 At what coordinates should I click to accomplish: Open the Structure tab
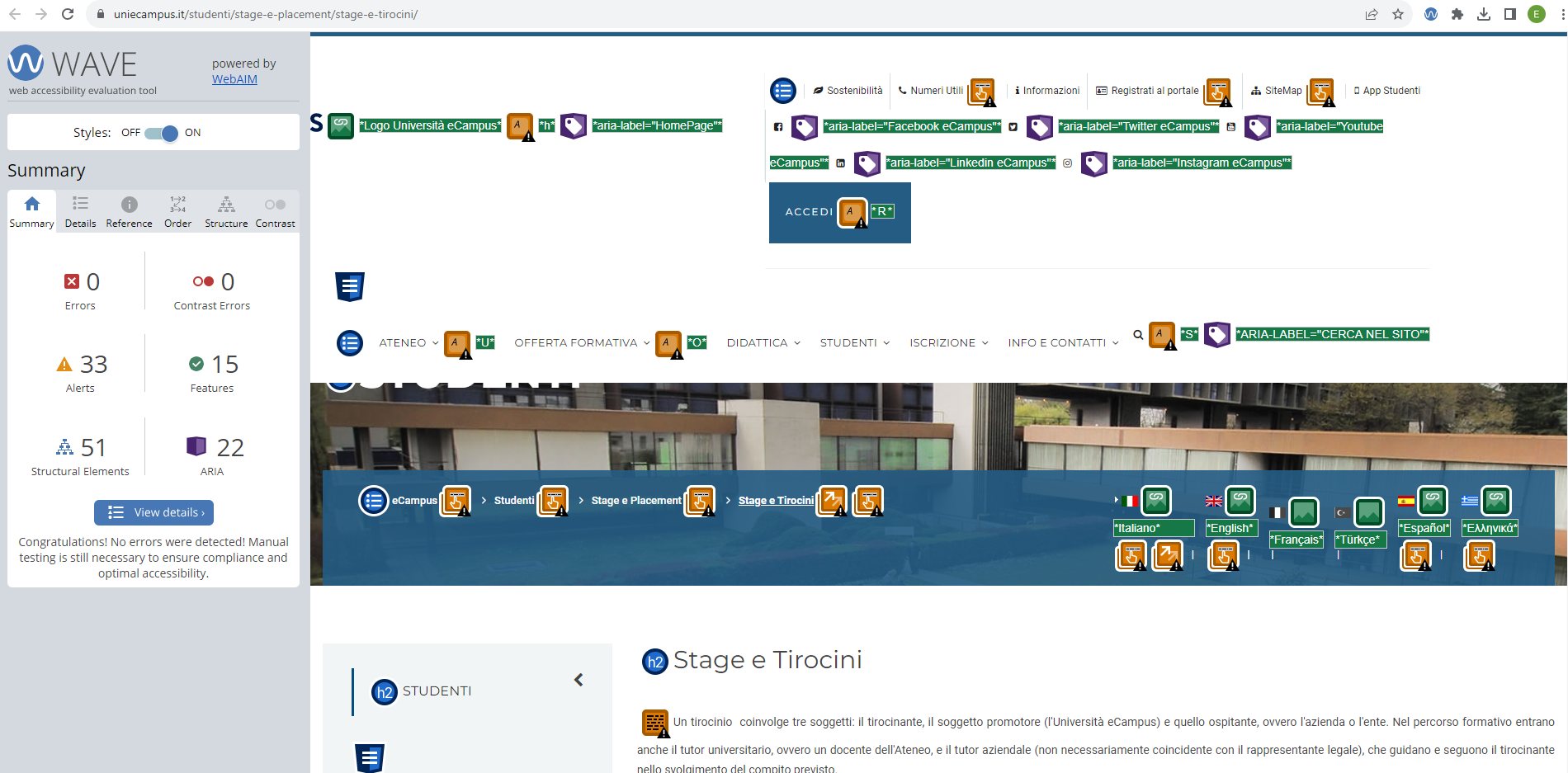coord(226,212)
